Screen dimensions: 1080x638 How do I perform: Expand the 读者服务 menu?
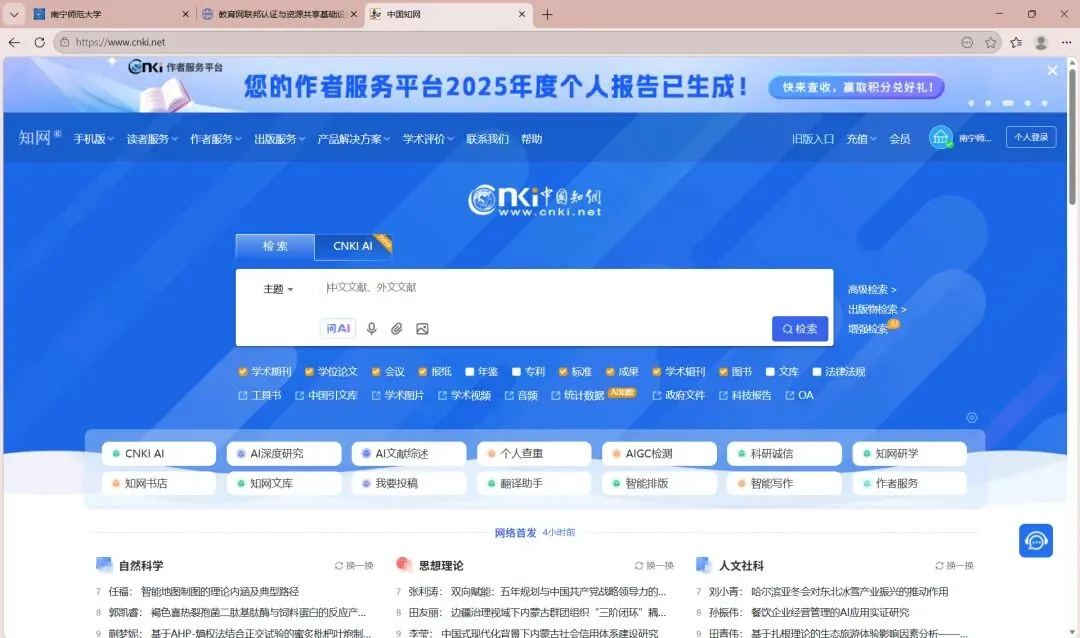152,139
